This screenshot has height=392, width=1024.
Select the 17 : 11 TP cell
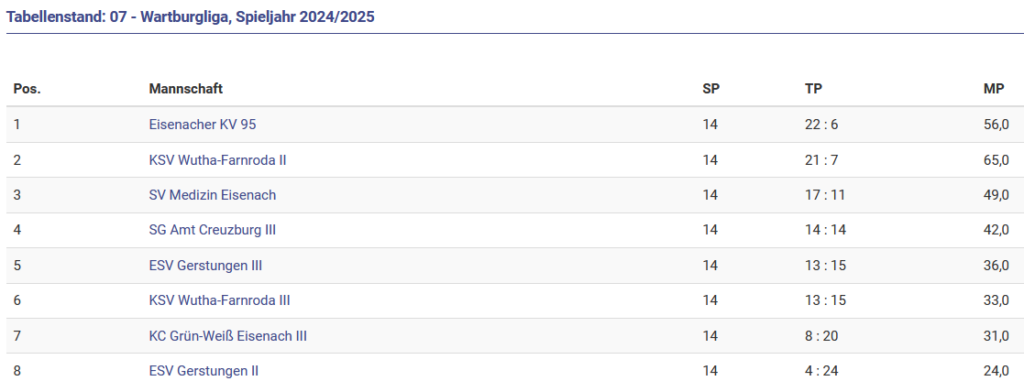pyautogui.click(x=824, y=195)
